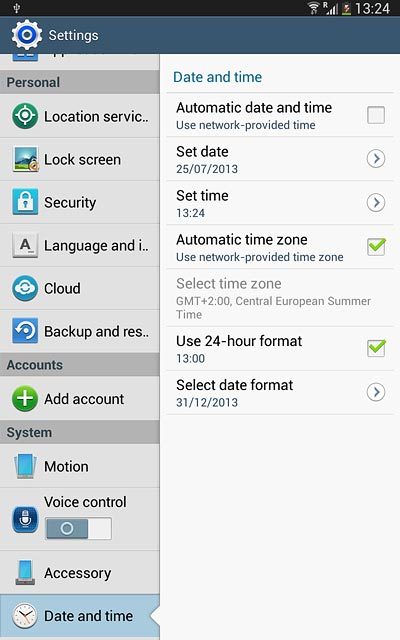
Task: Select Date and time sidebar item
Action: pyautogui.click(x=80, y=616)
